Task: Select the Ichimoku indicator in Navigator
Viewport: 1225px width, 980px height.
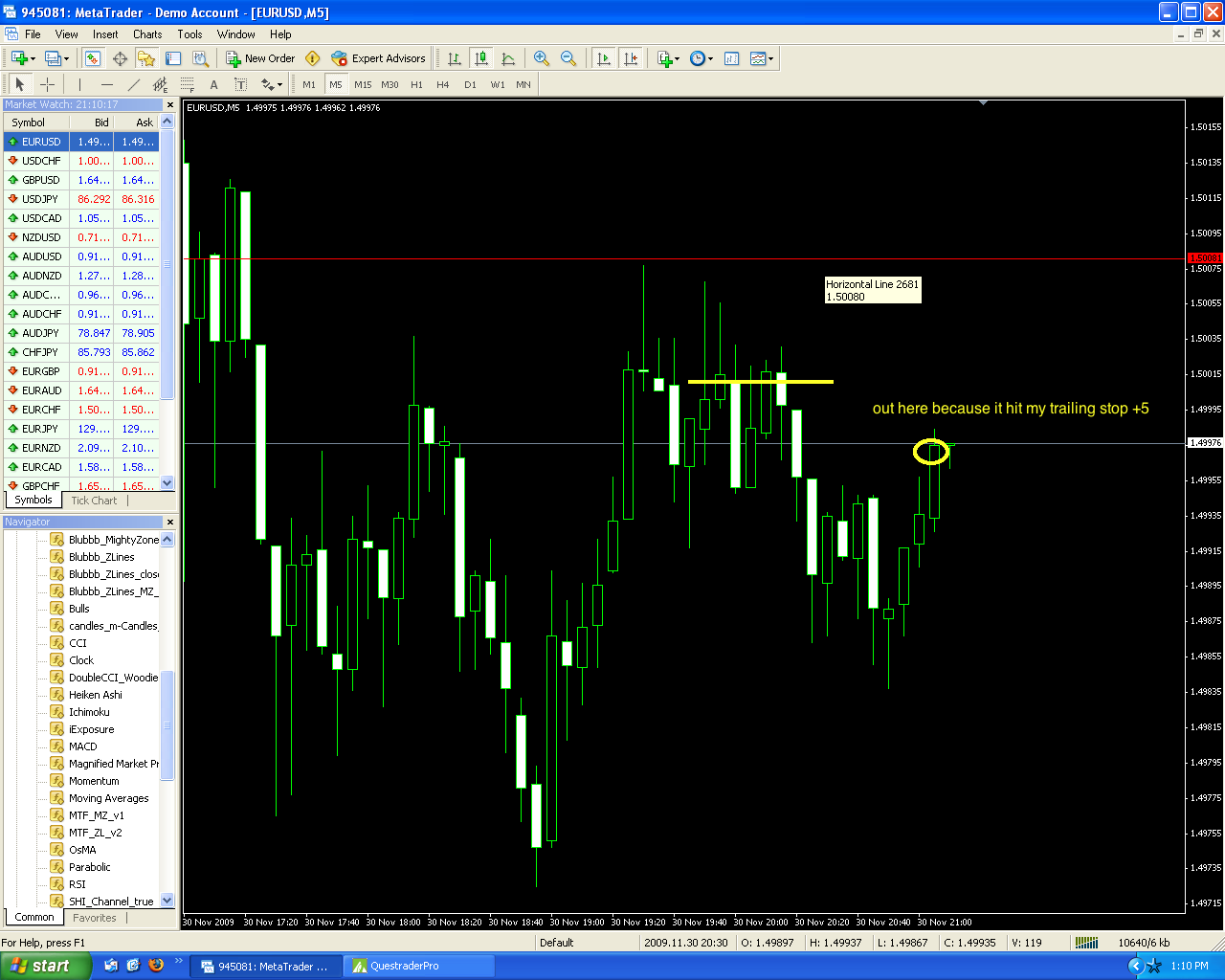Action: (x=89, y=712)
